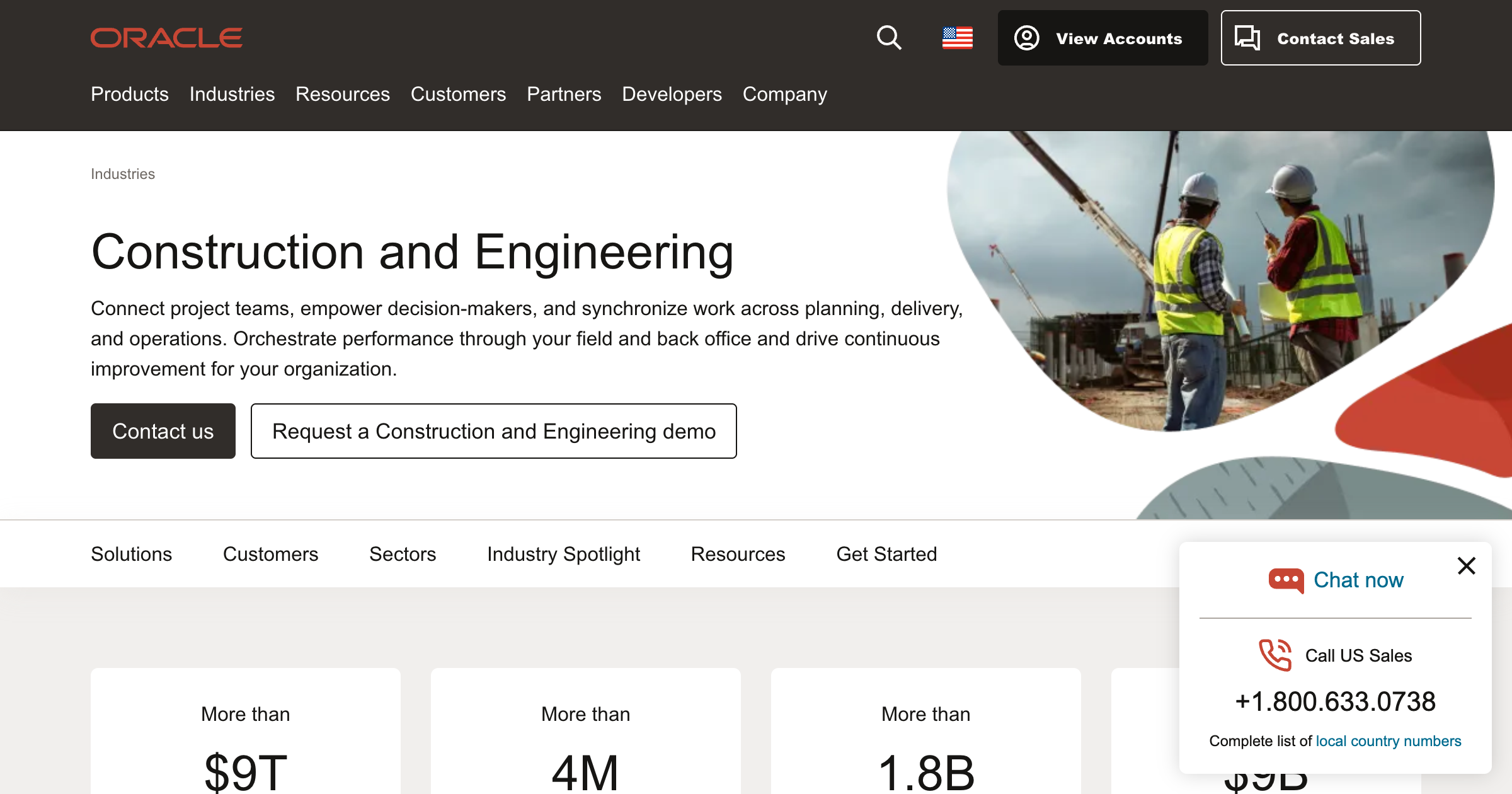The width and height of the screenshot is (1512, 794).
Task: Click the View Accounts button
Action: click(1102, 38)
